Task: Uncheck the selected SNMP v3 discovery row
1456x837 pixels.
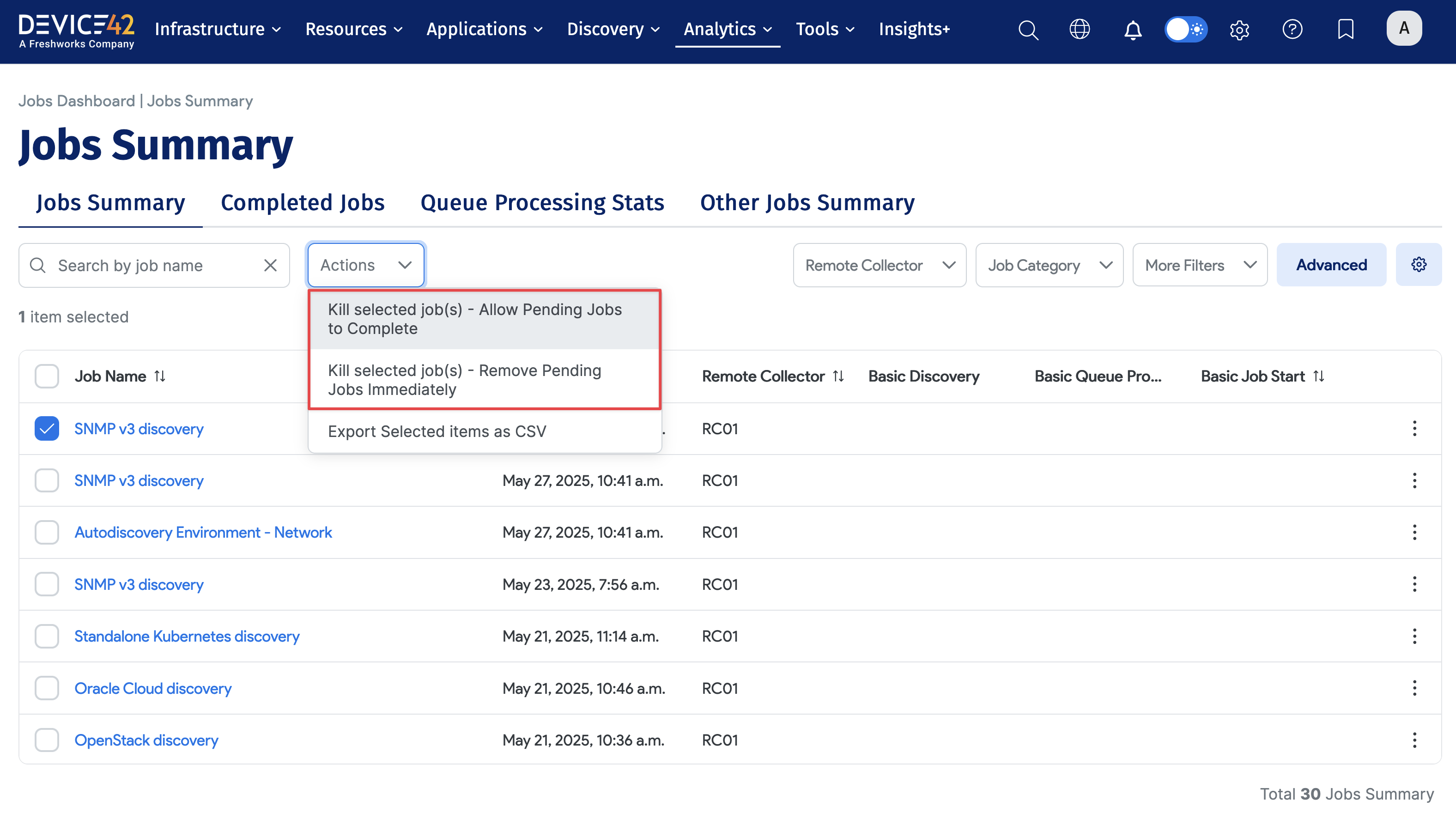Action: 47,428
